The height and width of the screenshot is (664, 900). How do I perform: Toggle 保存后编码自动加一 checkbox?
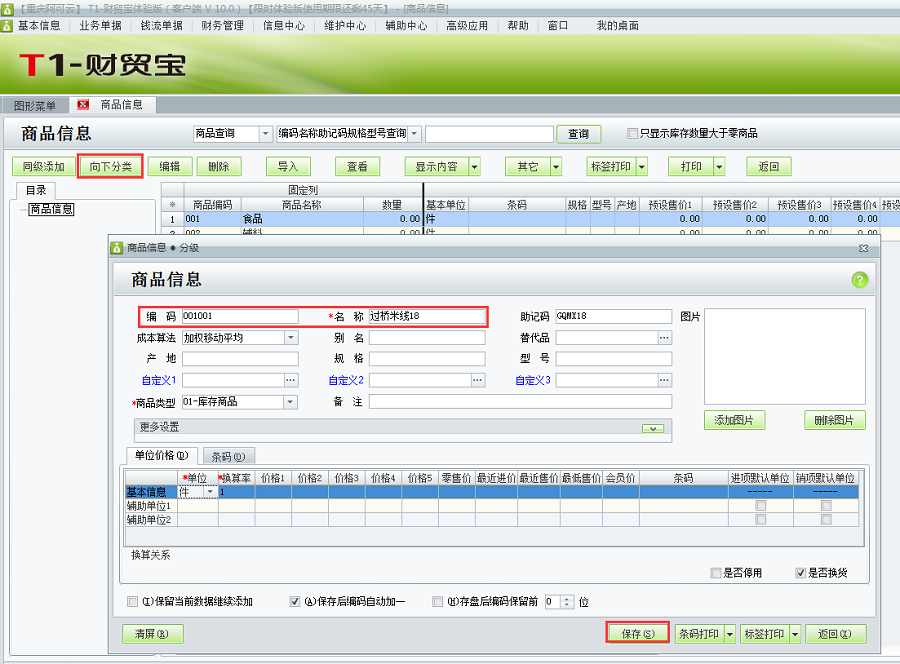(294, 601)
